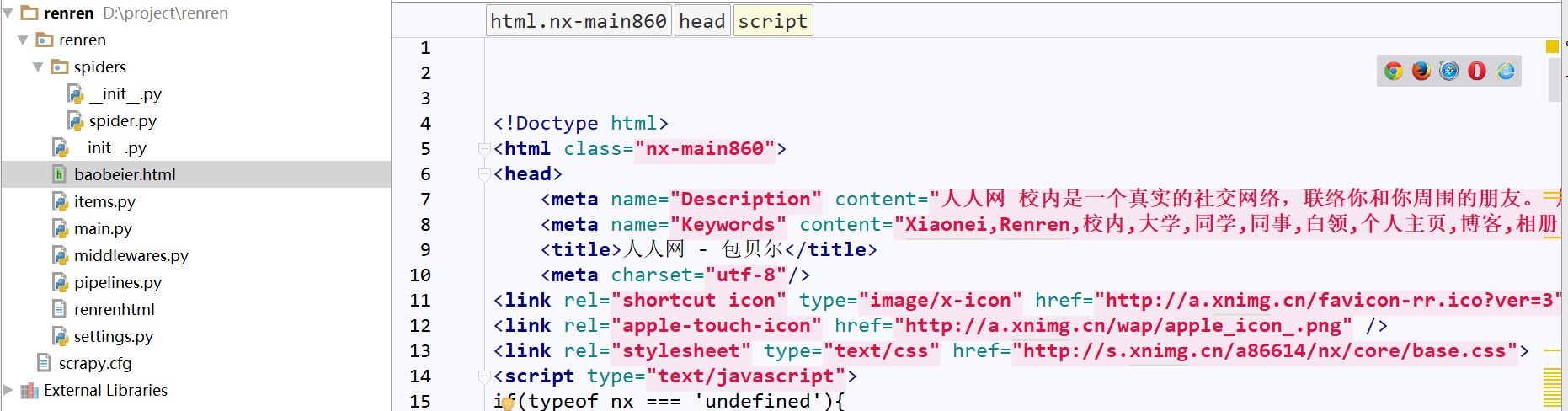The image size is (1568, 411).
Task: Click the spiders folder label
Action: 100,67
